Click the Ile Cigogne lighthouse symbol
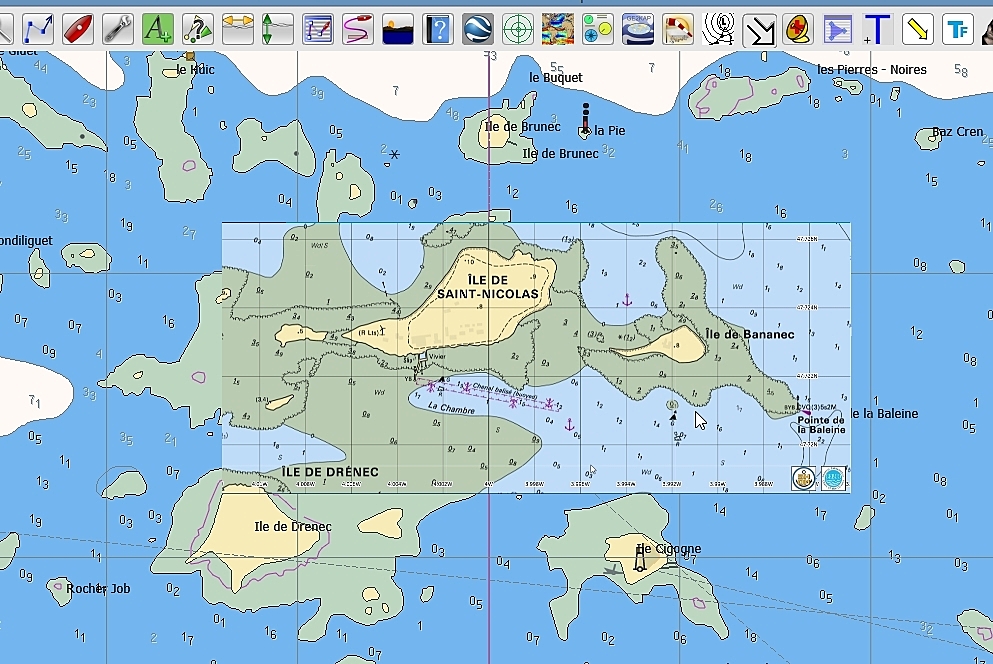The image size is (993, 664). click(640, 559)
